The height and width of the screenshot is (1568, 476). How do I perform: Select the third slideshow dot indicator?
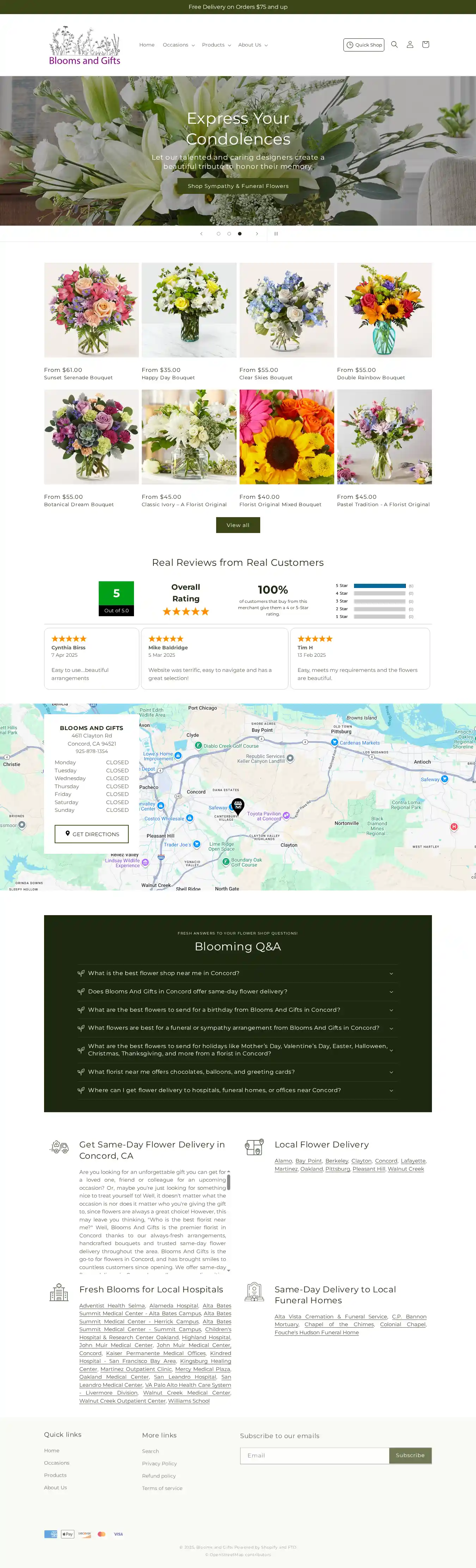coord(240,234)
